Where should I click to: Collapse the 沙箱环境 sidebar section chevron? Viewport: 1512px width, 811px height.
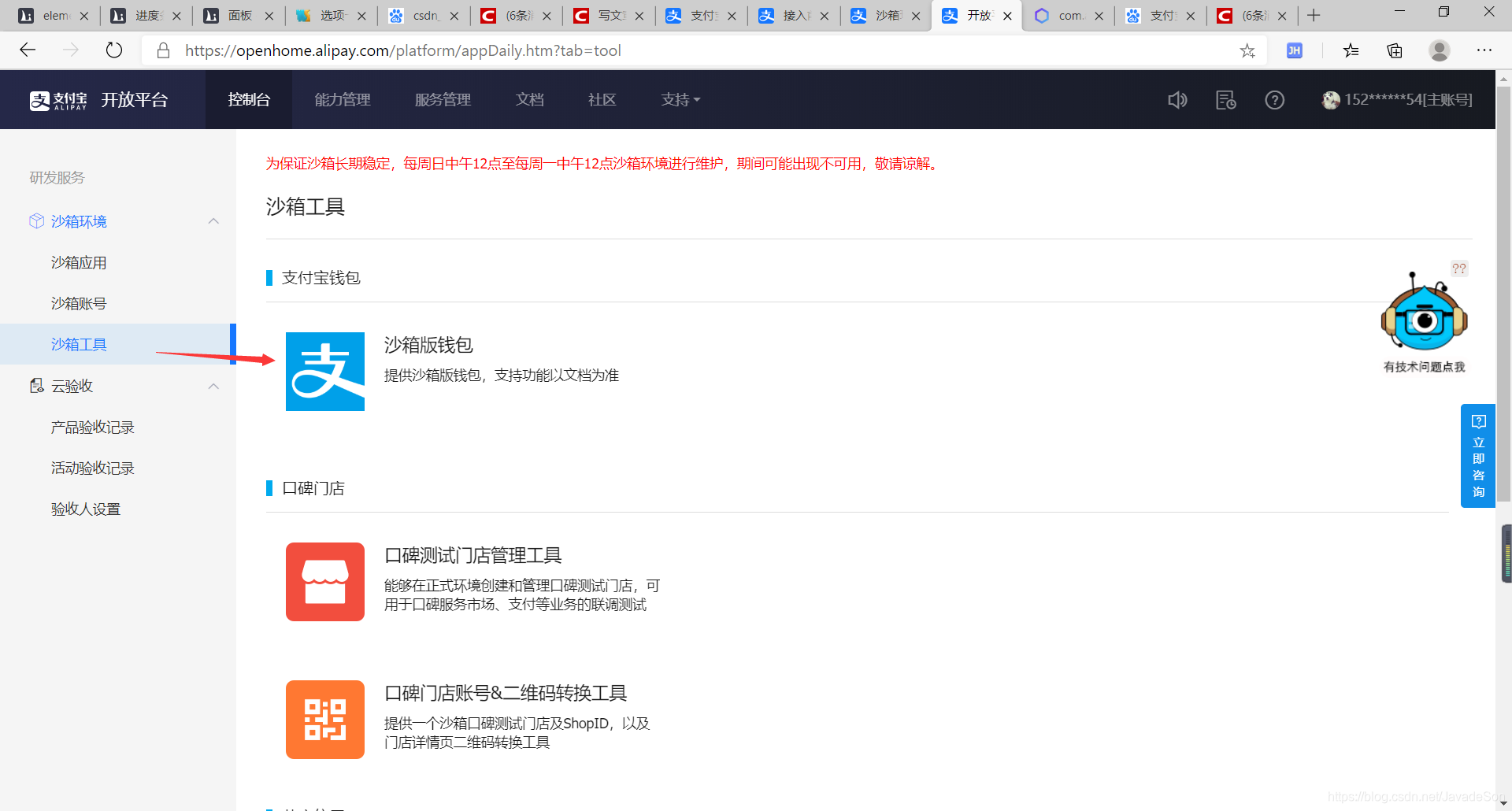pyautogui.click(x=213, y=221)
